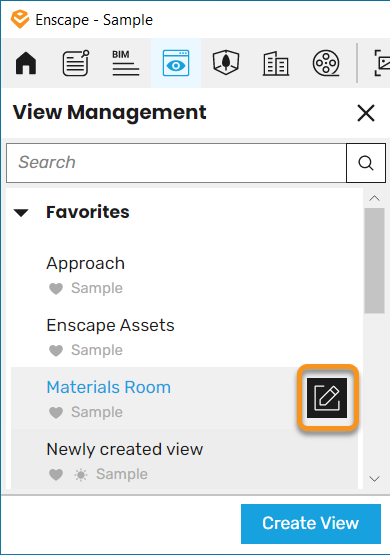Image resolution: width=390 pixels, height=555 pixels.
Task: Edit the Materials Room view
Action: coord(327,398)
